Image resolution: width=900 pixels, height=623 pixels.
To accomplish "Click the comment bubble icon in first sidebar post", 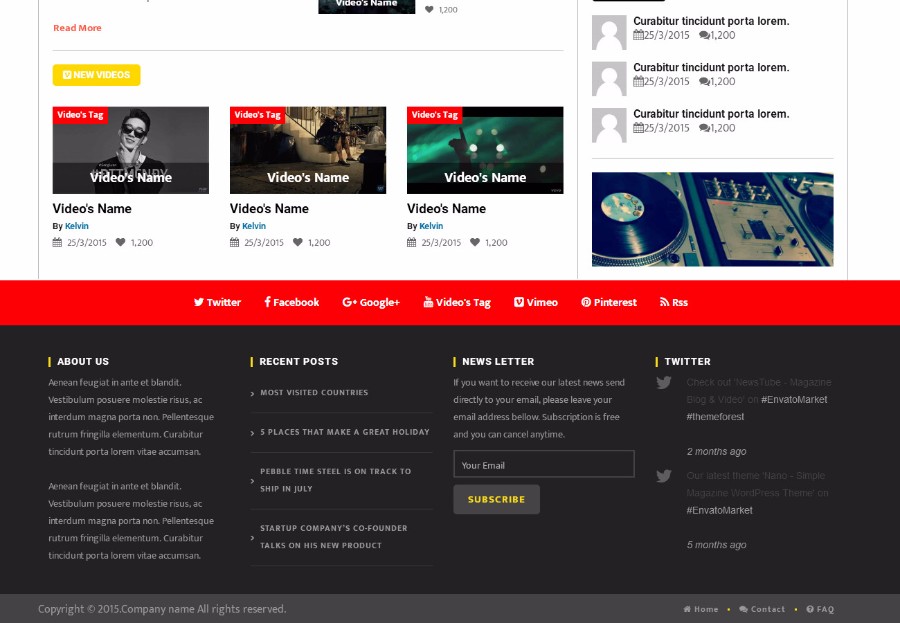I will tap(704, 36).
